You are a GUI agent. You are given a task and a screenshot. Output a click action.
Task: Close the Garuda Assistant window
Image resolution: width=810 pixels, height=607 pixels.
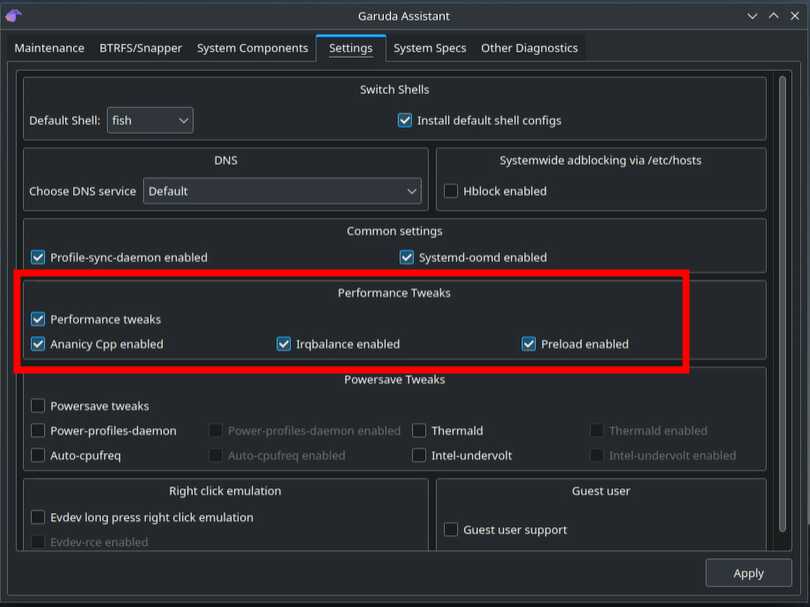pyautogui.click(x=795, y=16)
